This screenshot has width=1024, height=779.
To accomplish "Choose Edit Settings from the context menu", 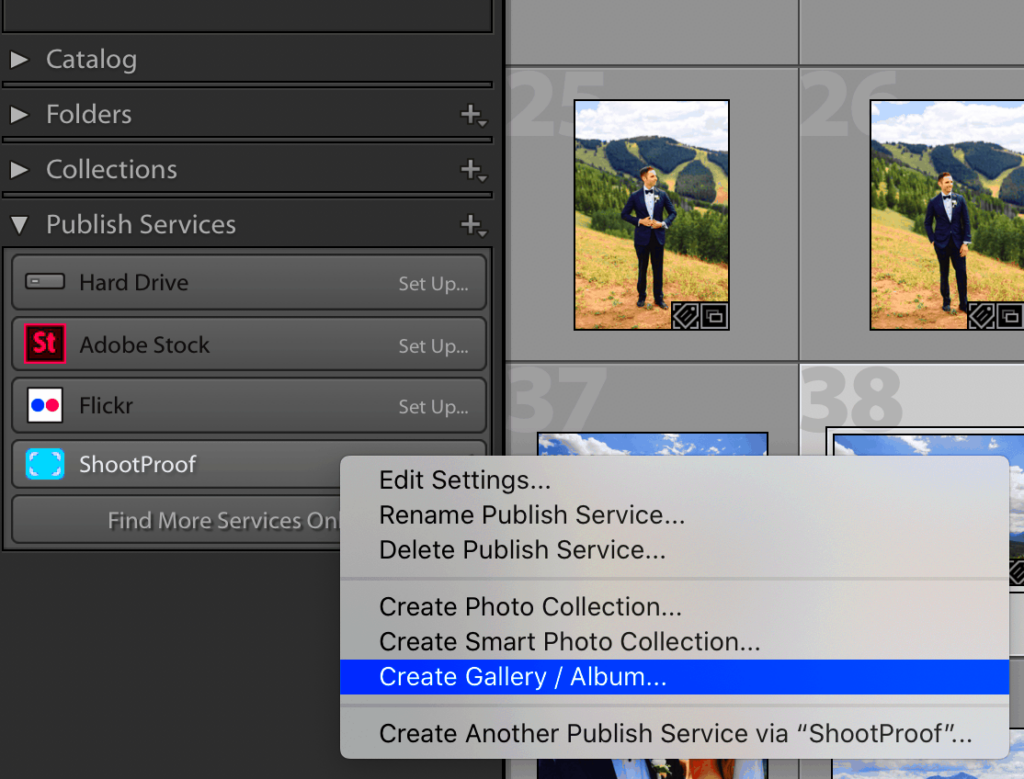I will (464, 479).
